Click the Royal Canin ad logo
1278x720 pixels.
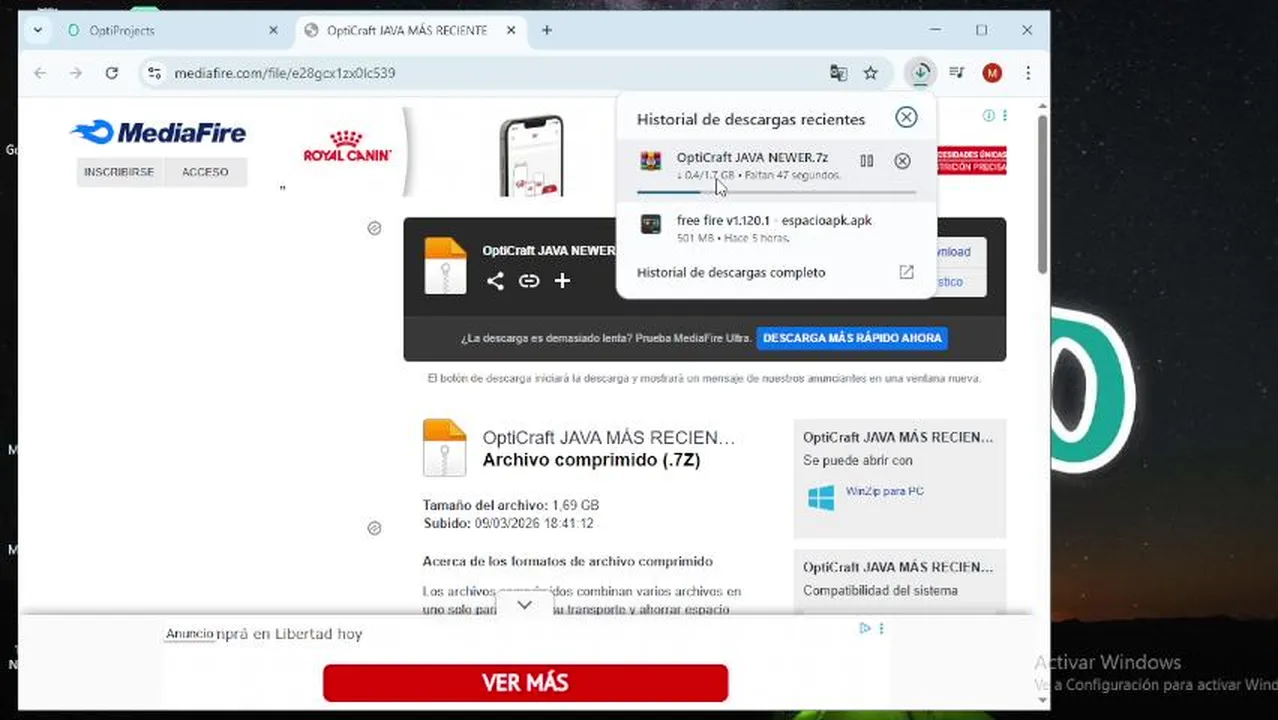point(347,147)
